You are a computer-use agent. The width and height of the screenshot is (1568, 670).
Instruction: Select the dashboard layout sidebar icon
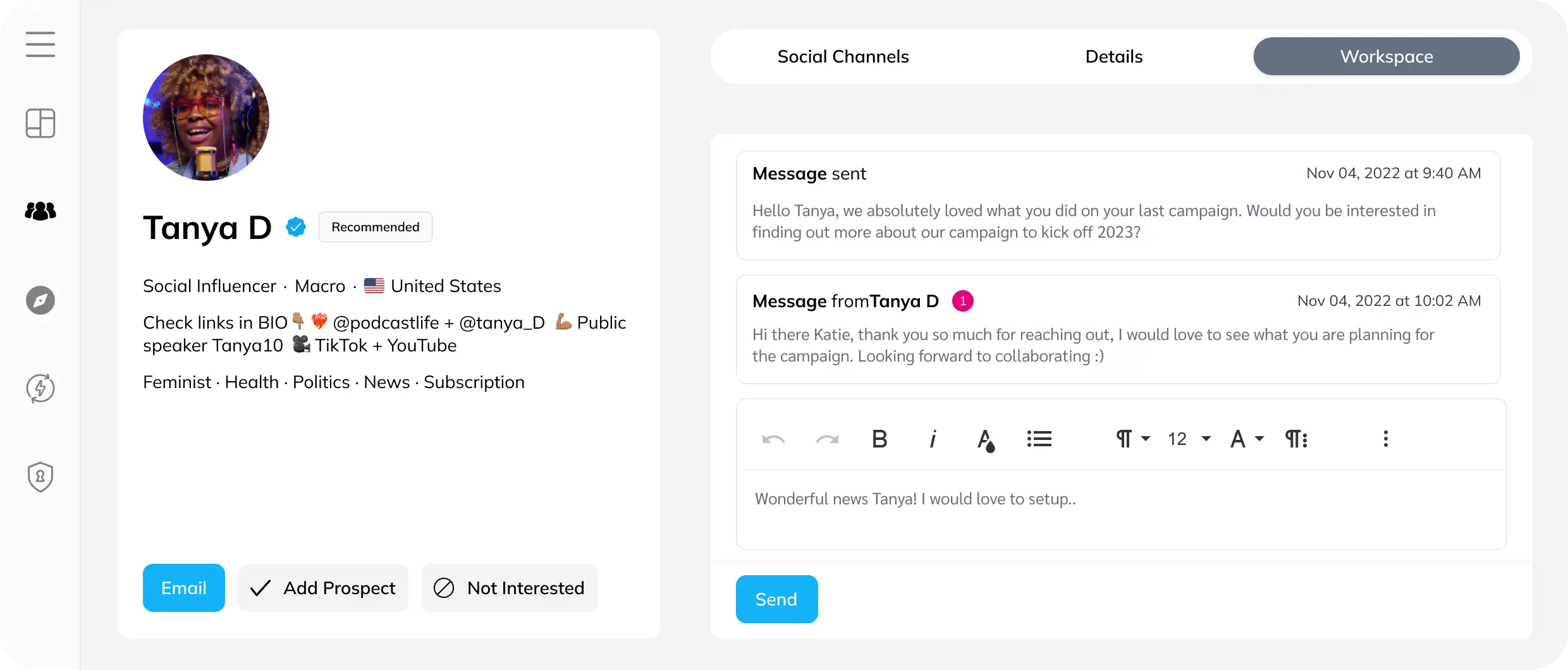40,123
